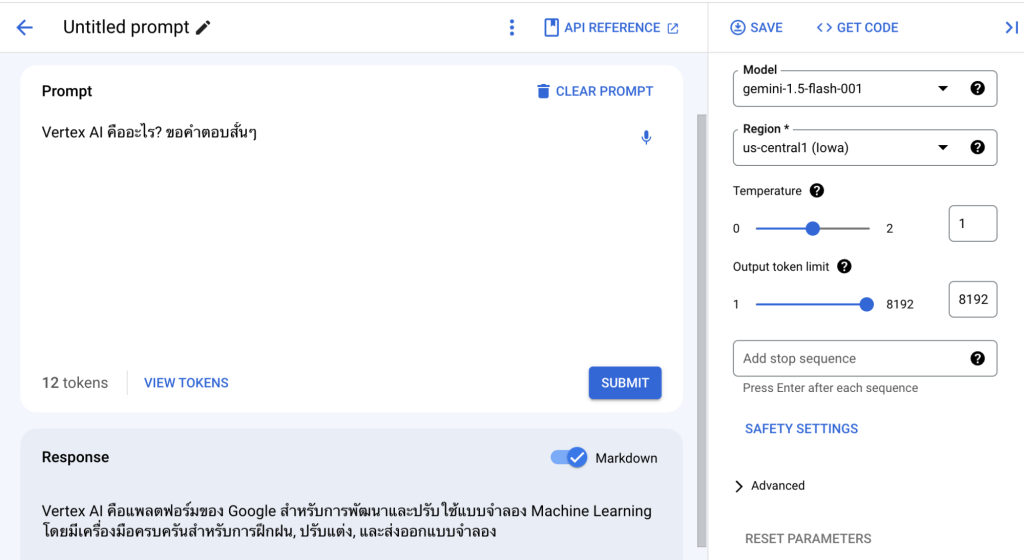Toggle the Markdown switch off
The width and height of the screenshot is (1024, 560).
[569, 458]
